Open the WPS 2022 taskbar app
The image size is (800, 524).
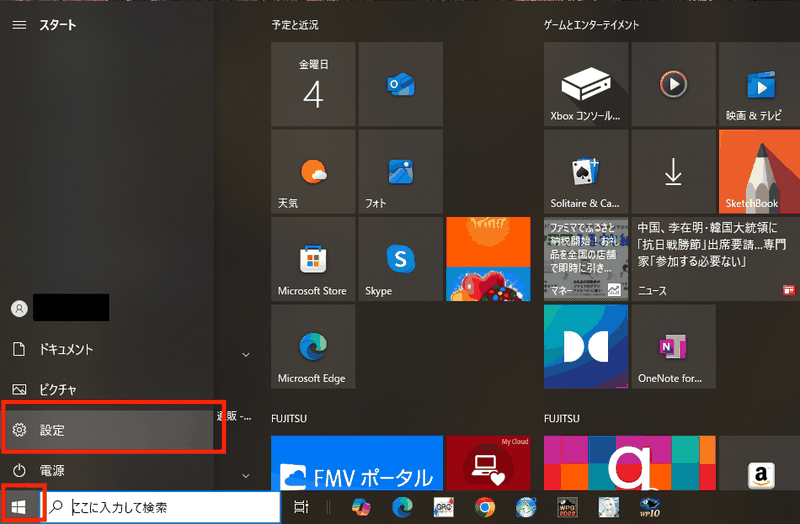click(x=567, y=507)
